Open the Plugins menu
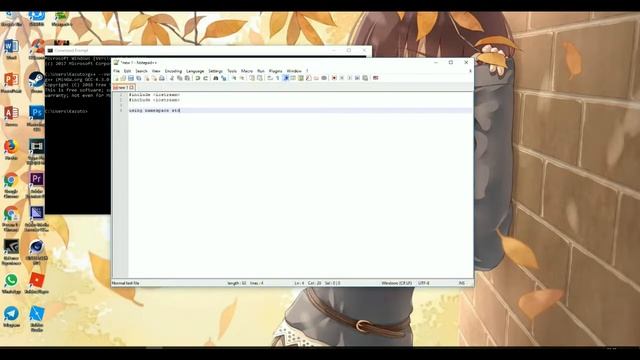Screen dimensions: 640x360 [x=276, y=71]
